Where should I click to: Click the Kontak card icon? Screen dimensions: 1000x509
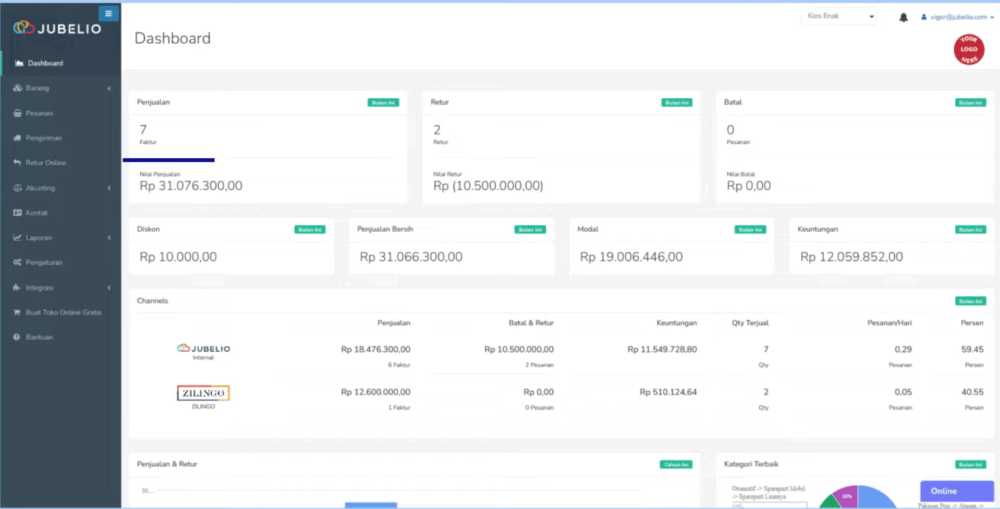17,213
